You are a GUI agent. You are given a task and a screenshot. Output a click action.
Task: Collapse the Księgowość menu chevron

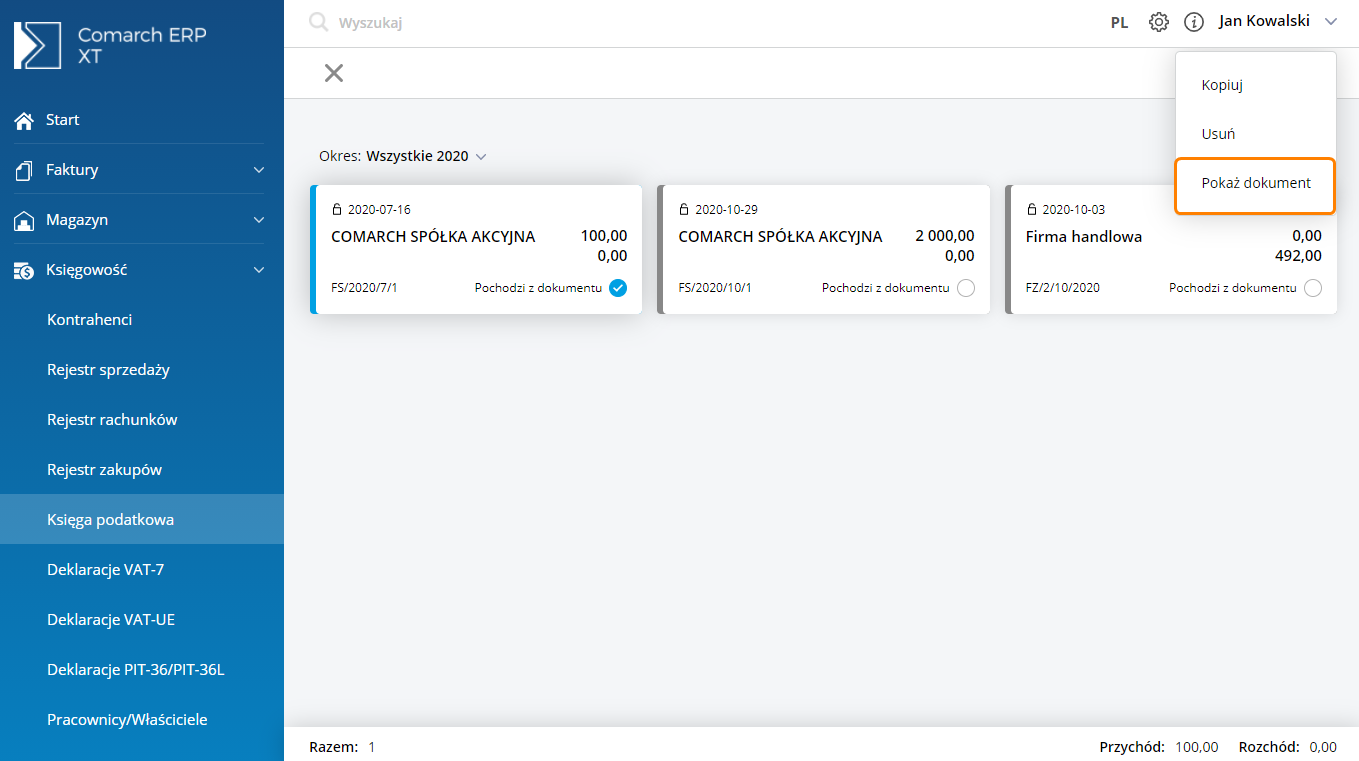[259, 270]
